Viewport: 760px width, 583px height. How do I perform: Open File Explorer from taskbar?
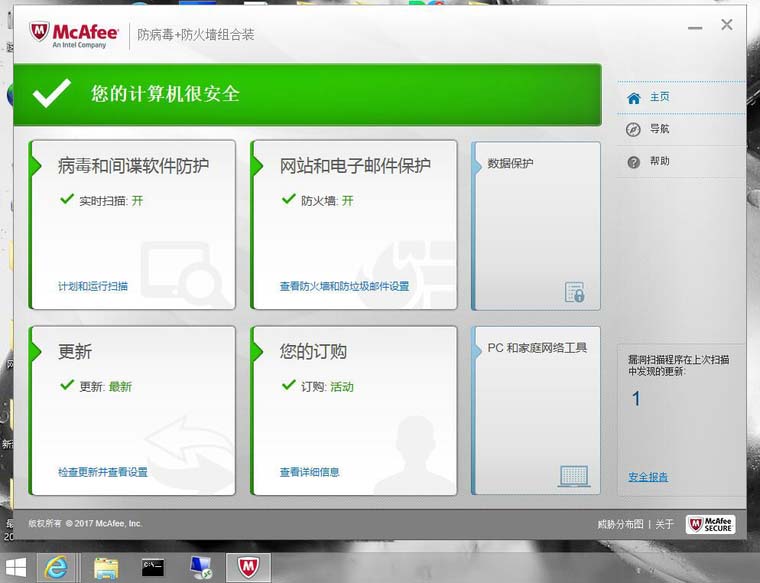[x=106, y=568]
